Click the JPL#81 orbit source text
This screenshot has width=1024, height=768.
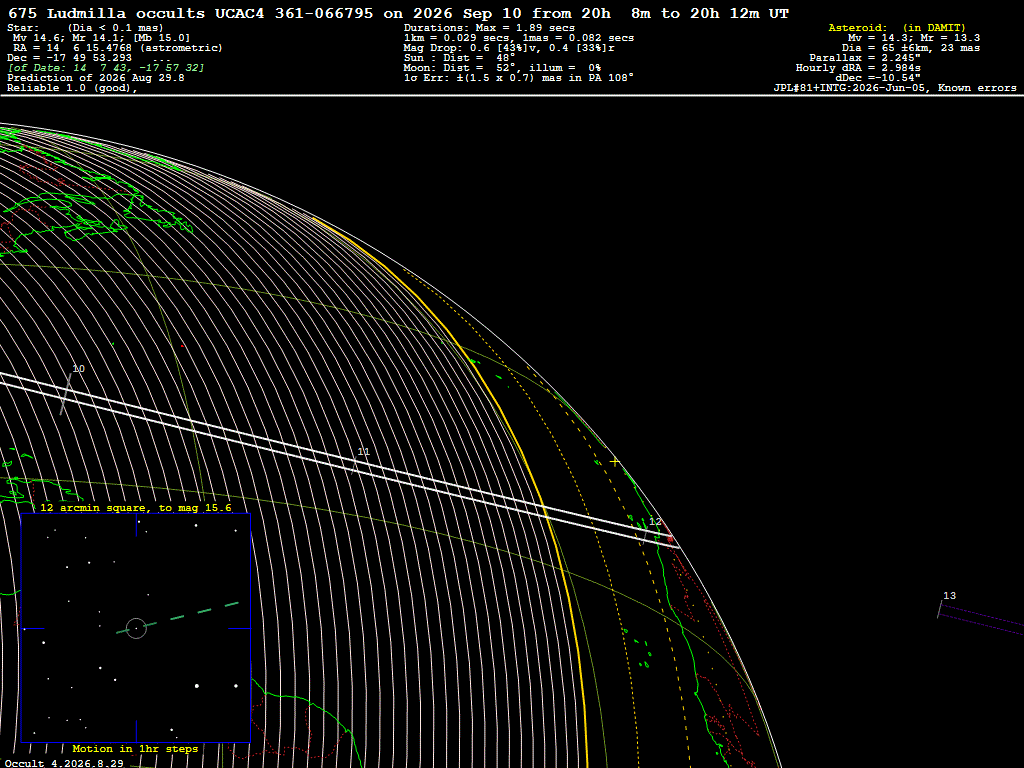895,88
